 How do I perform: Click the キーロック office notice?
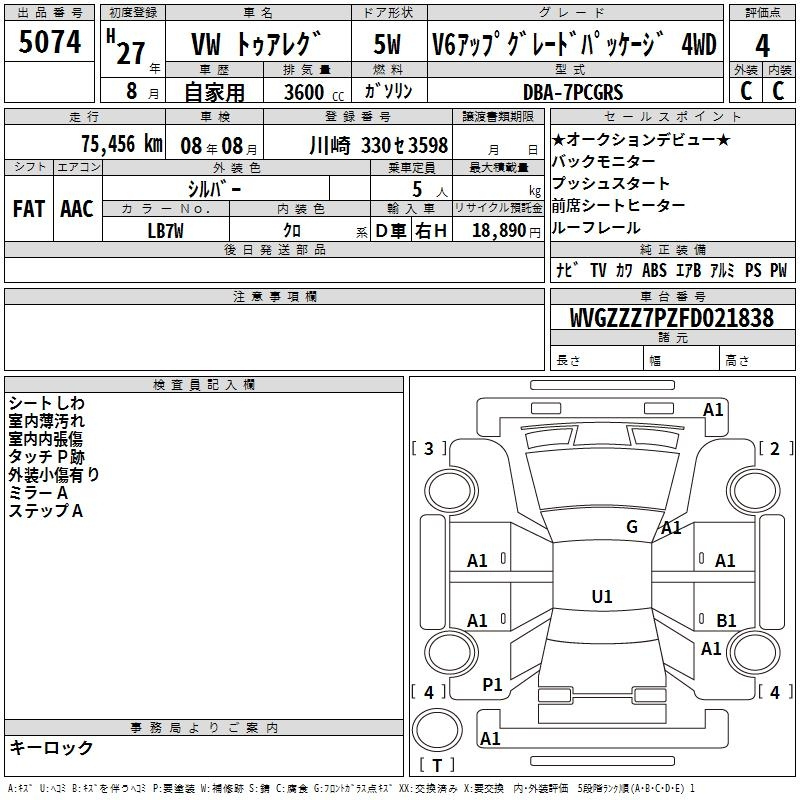(51, 748)
